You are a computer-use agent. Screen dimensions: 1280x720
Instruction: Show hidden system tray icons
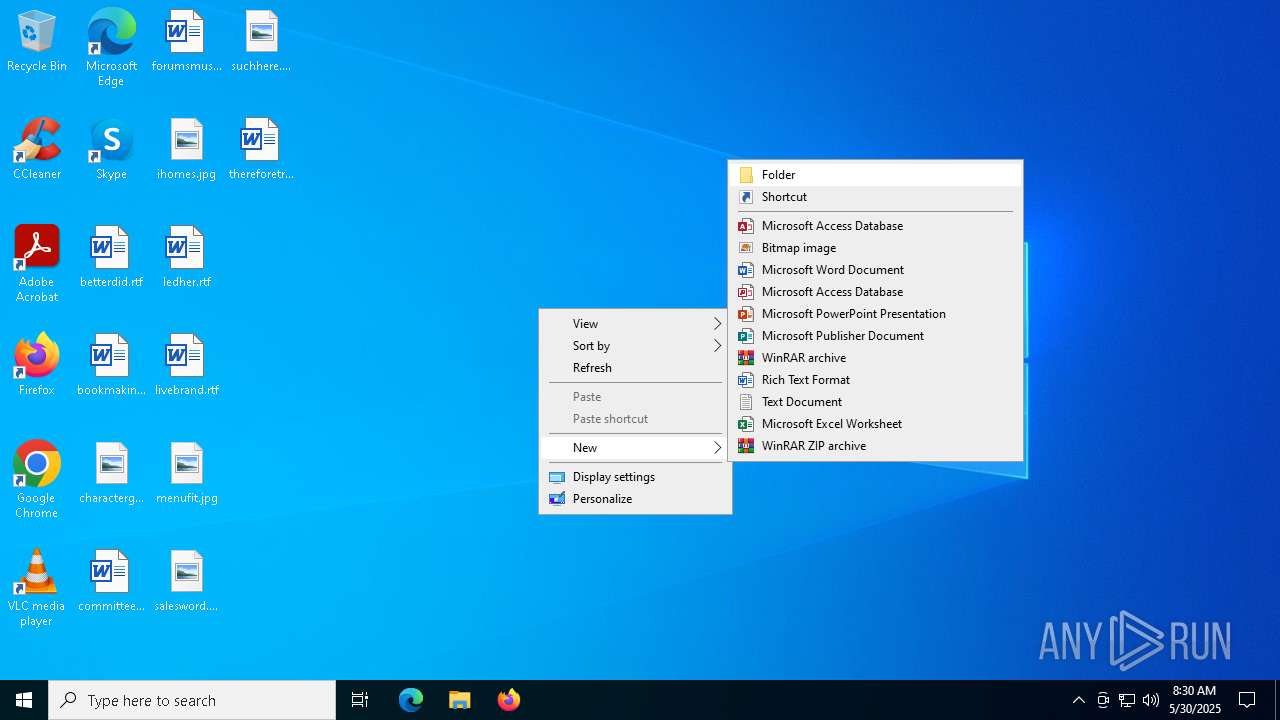[1079, 700]
